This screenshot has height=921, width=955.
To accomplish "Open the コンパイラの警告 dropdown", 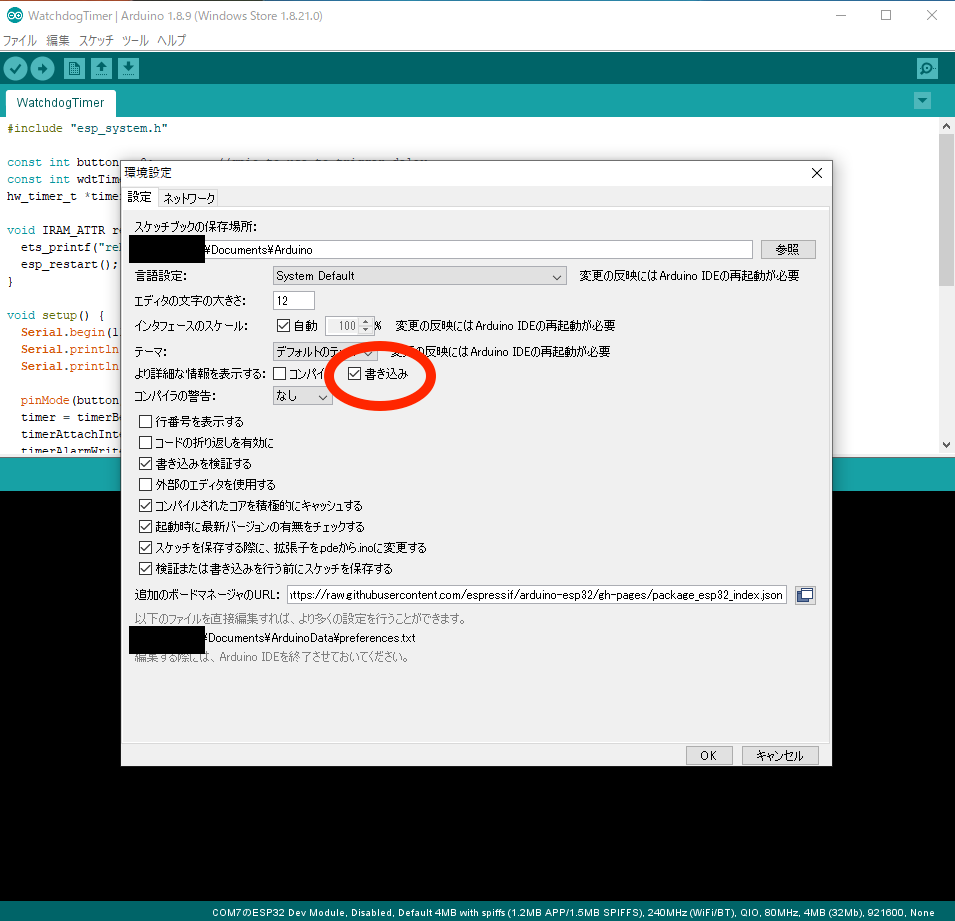I will 303,396.
